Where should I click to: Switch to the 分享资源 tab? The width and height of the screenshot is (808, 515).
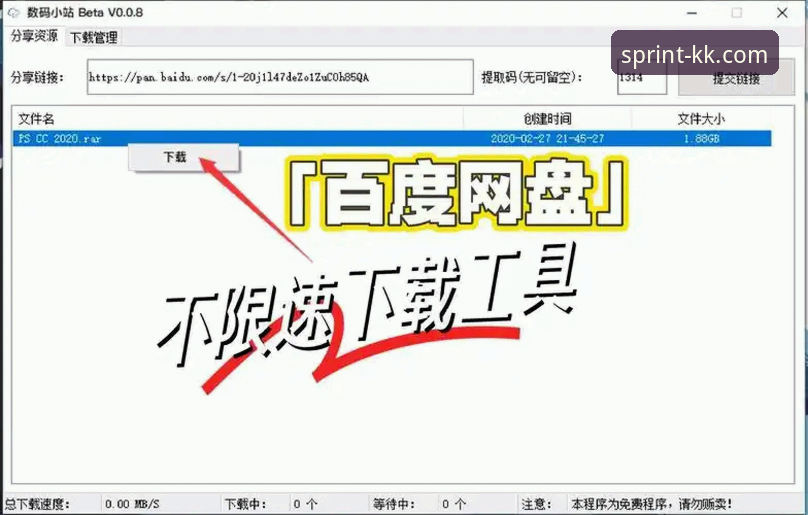click(x=34, y=36)
